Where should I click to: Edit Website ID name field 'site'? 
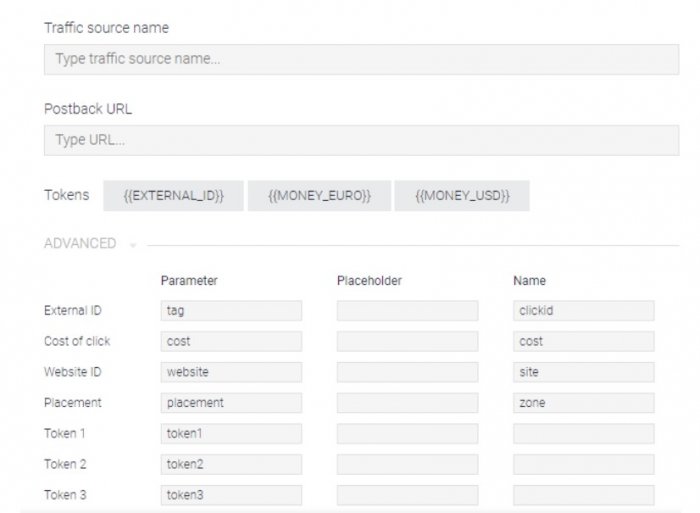(583, 372)
